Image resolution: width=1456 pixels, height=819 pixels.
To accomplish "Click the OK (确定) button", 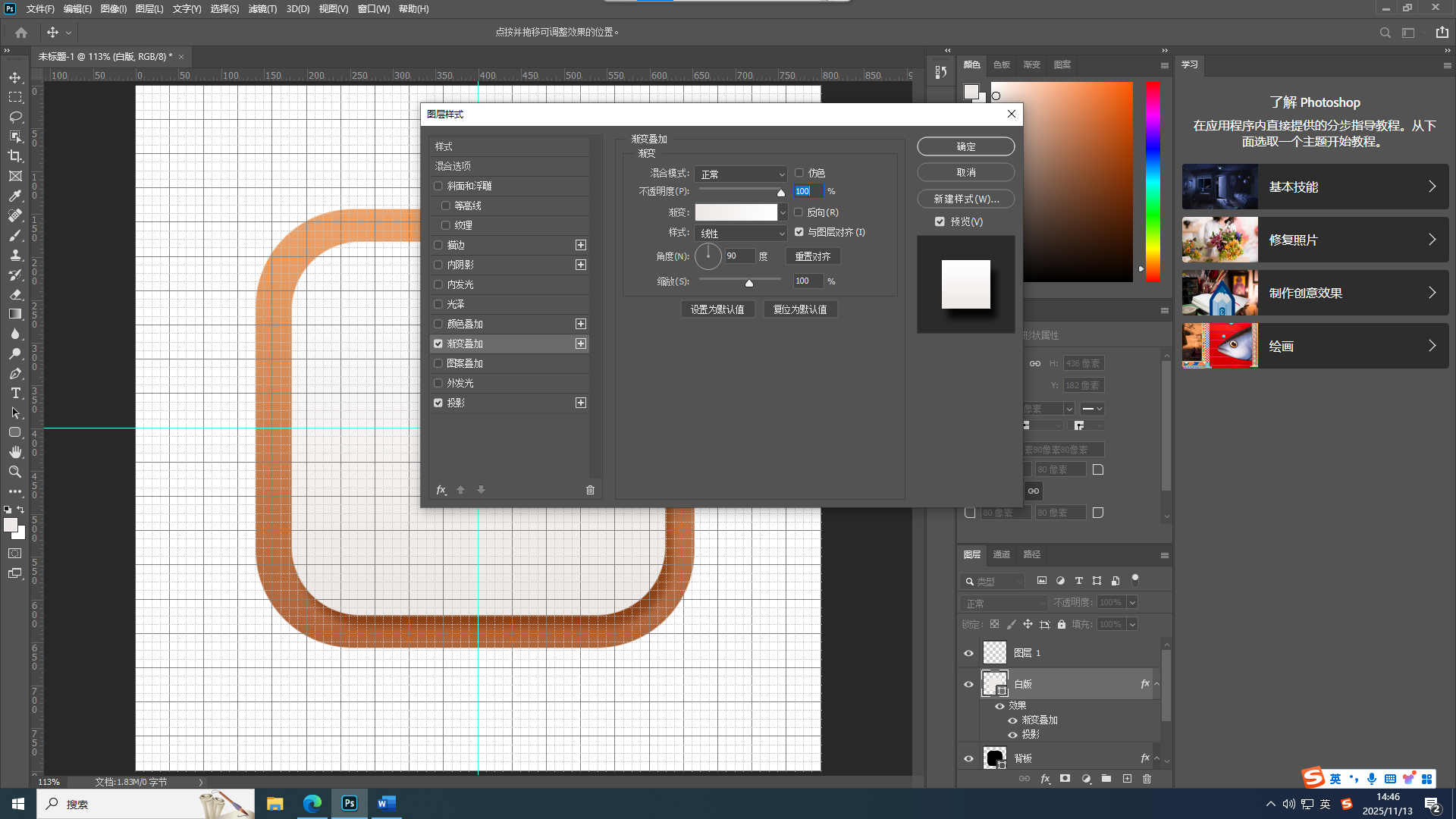I will [965, 146].
